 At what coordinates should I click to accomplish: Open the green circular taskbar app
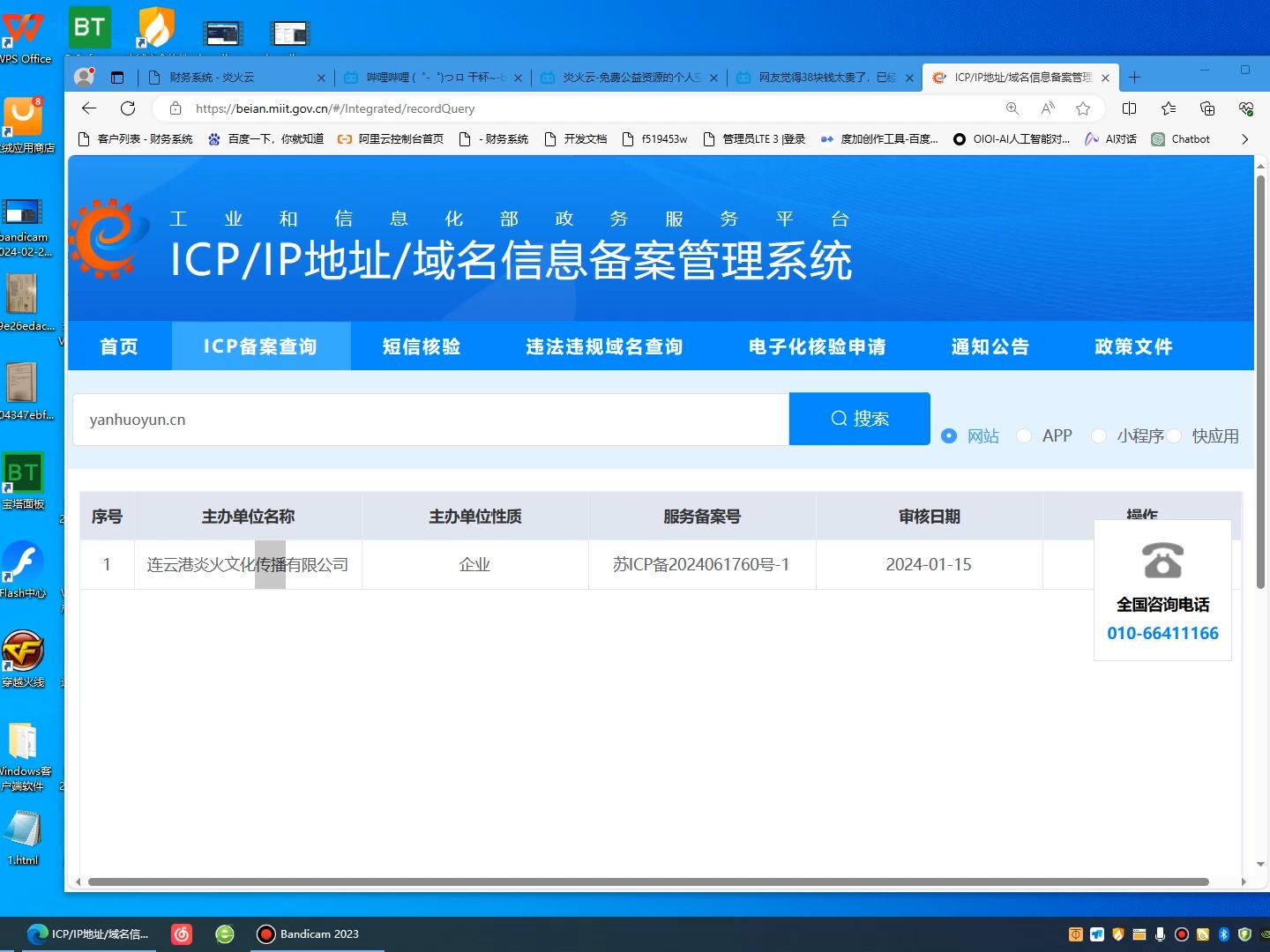coord(225,934)
